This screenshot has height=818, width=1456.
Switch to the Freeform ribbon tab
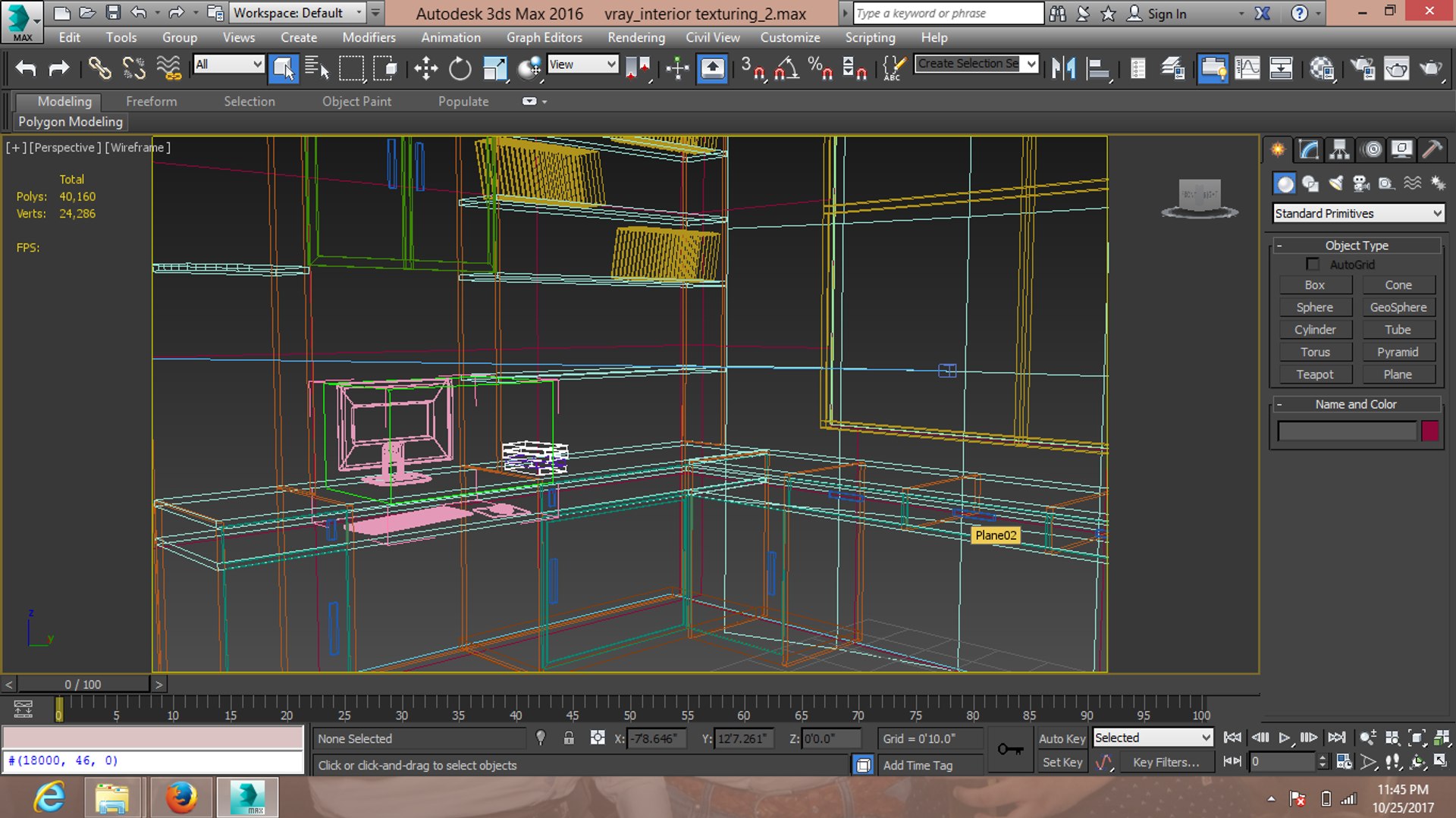pos(151,101)
